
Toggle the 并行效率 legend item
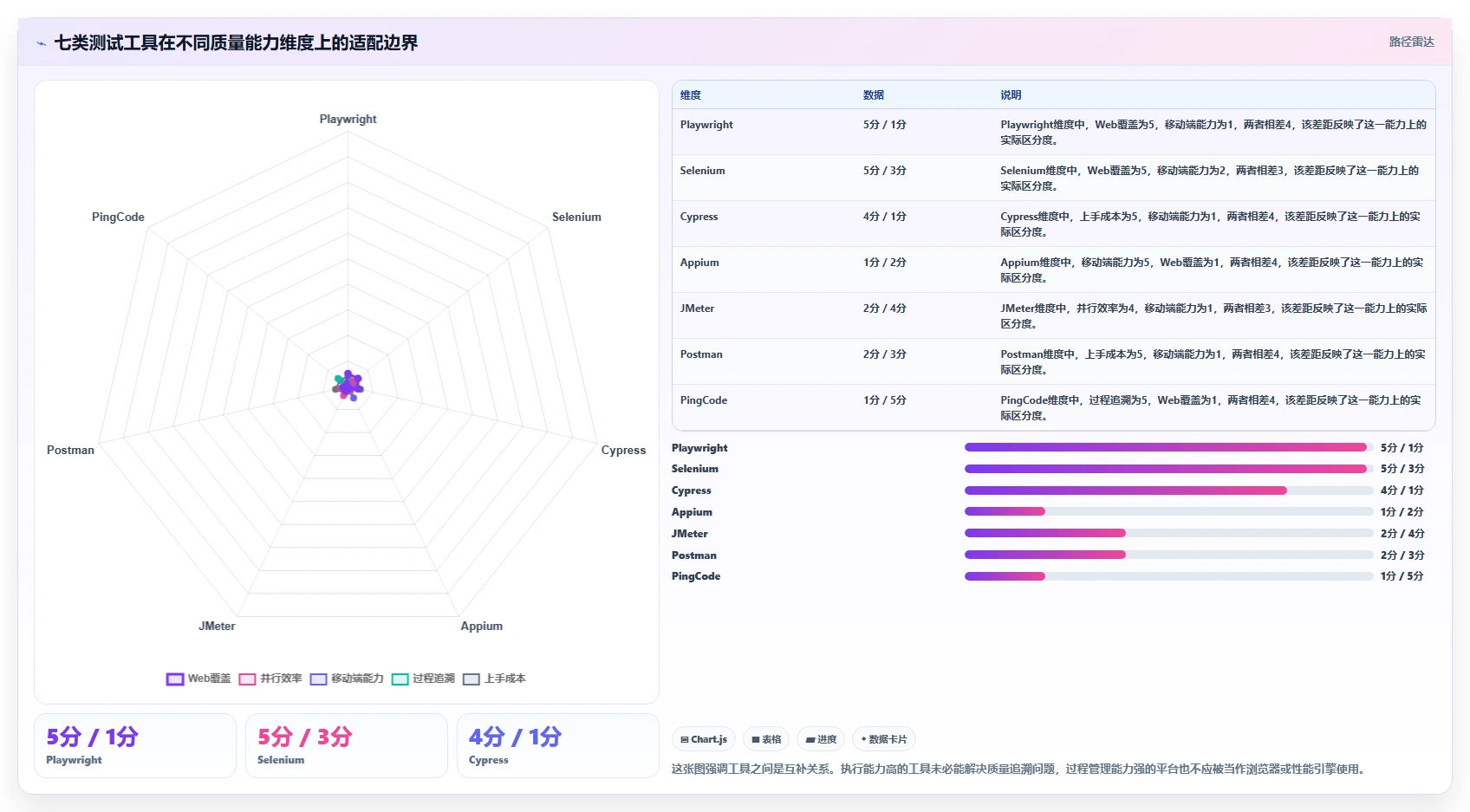coord(270,679)
